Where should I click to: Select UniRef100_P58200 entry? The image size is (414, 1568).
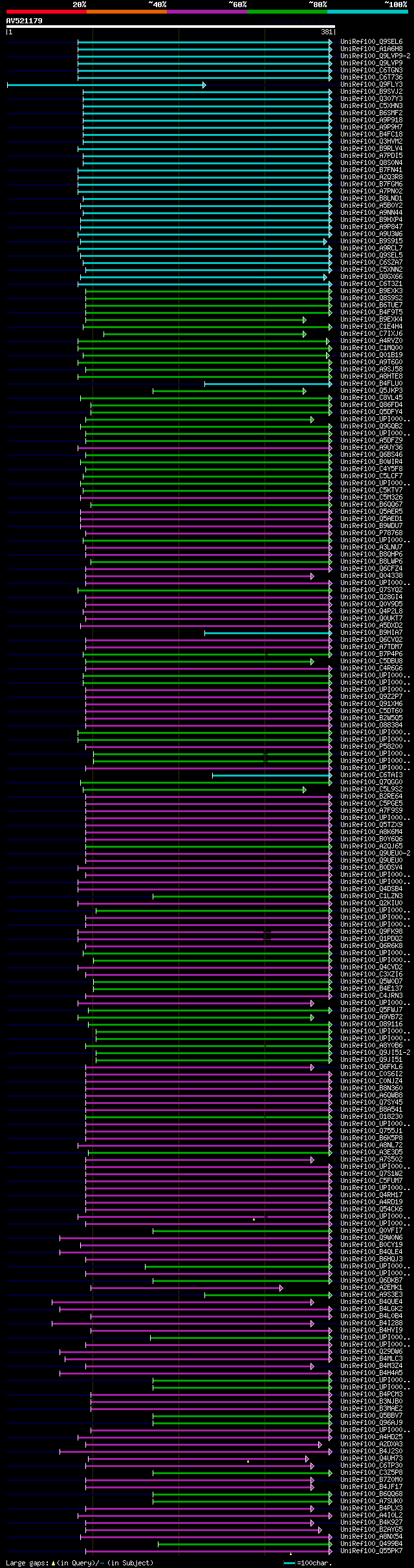pyautogui.click(x=371, y=747)
